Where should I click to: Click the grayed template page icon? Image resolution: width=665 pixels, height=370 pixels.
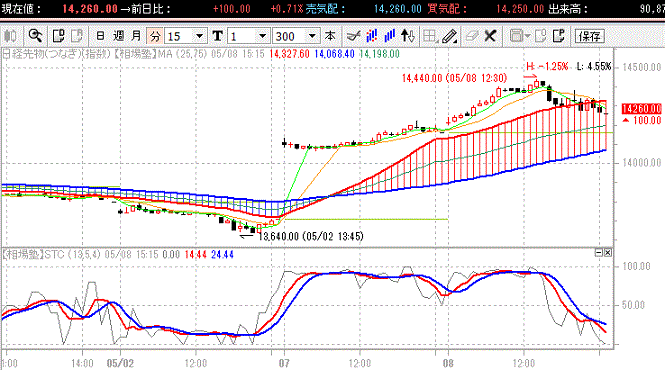541,36
